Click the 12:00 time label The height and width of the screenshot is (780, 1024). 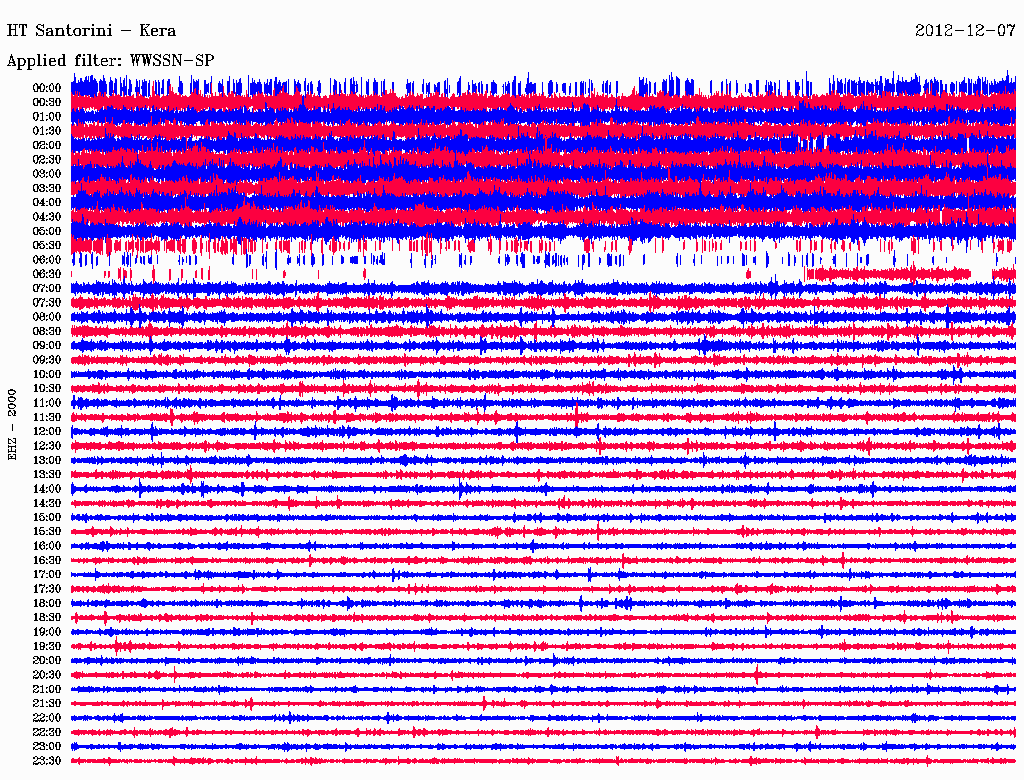tap(47, 432)
